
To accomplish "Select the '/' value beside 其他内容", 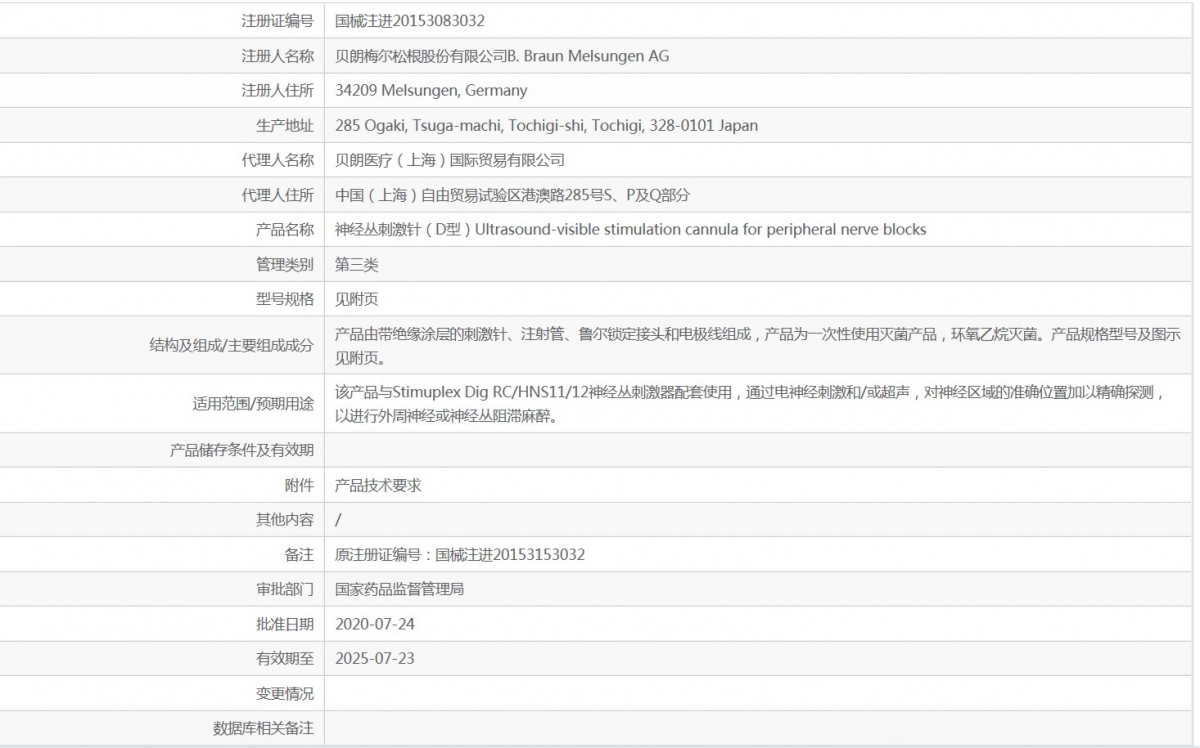I will point(339,520).
